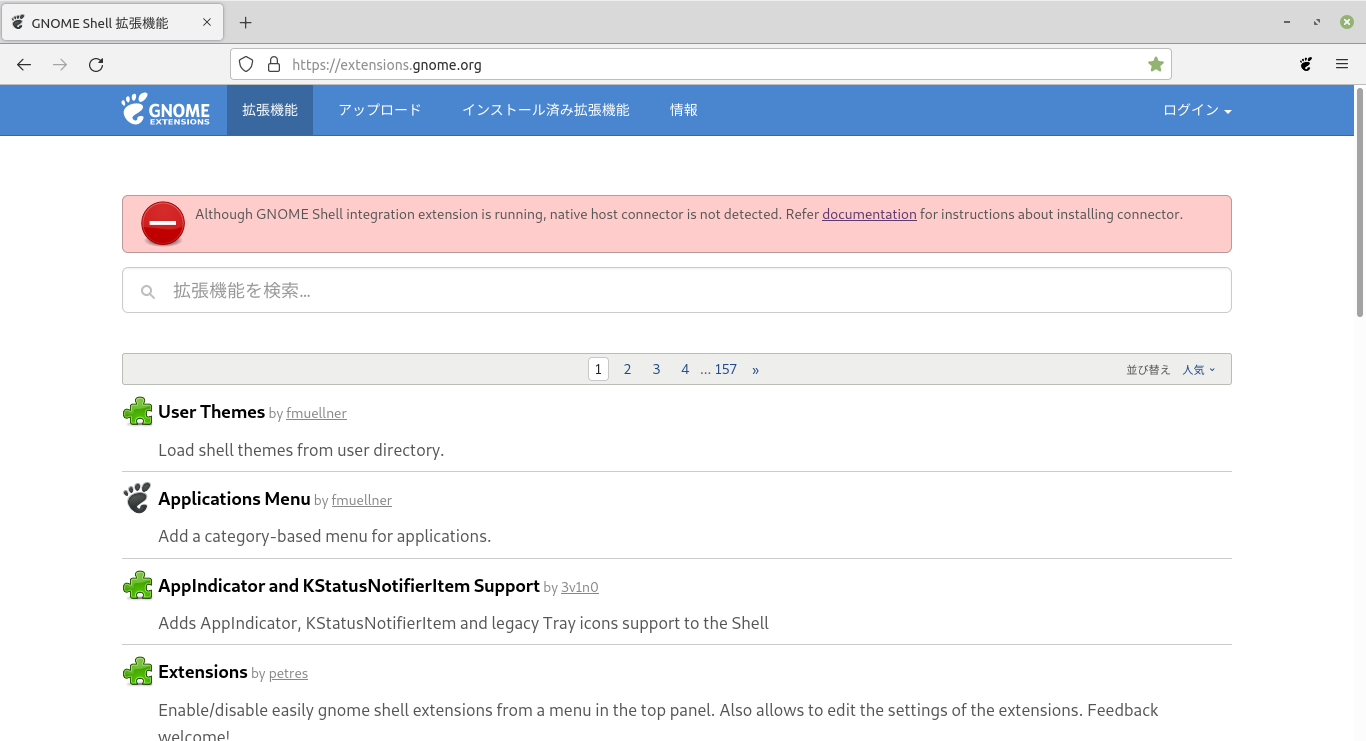The image size is (1366, 741).
Task: Open the browser hamburger menu
Action: pyautogui.click(x=1342, y=65)
